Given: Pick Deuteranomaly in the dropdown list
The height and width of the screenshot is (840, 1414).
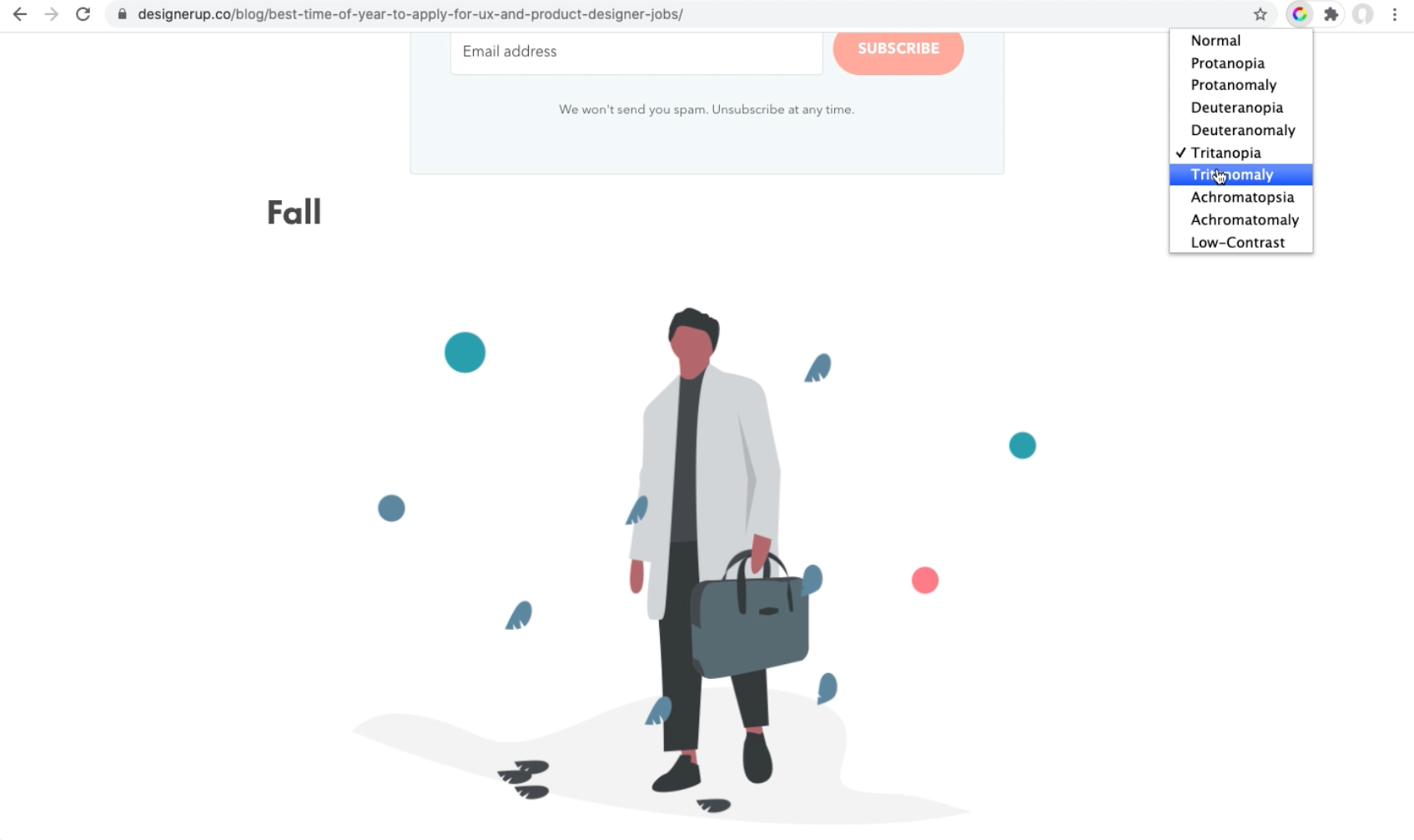Looking at the screenshot, I should [1240, 130].
